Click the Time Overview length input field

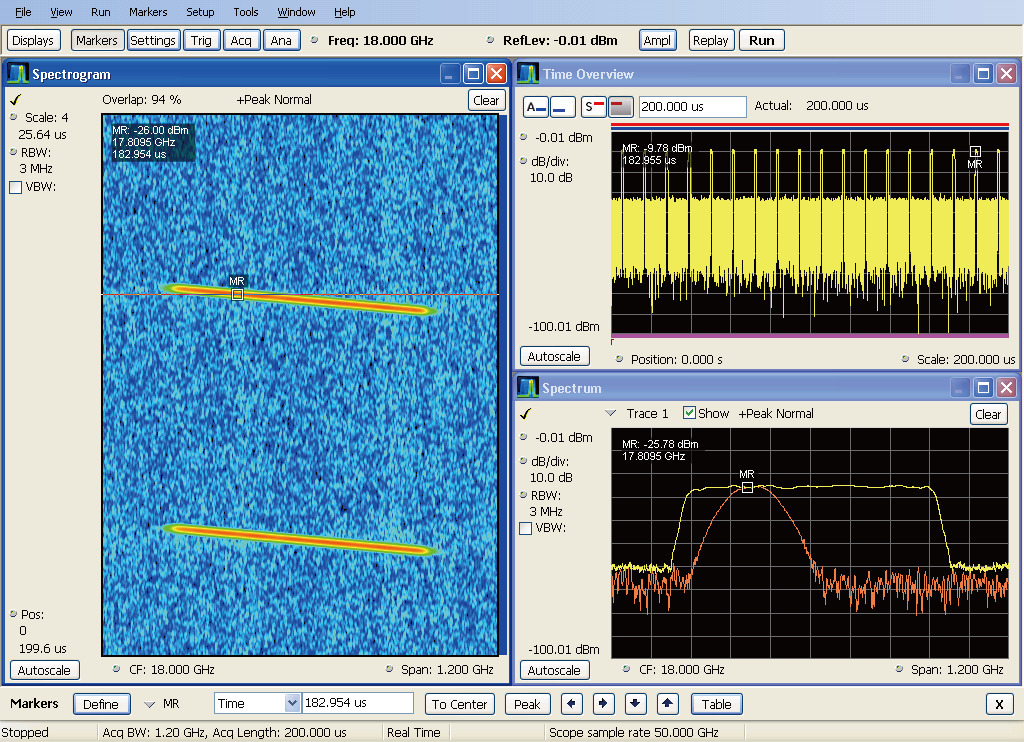click(x=692, y=106)
